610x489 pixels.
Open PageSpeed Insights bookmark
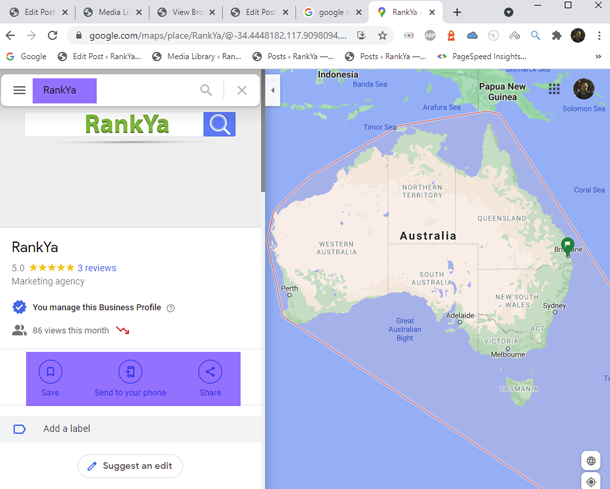click(x=482, y=56)
